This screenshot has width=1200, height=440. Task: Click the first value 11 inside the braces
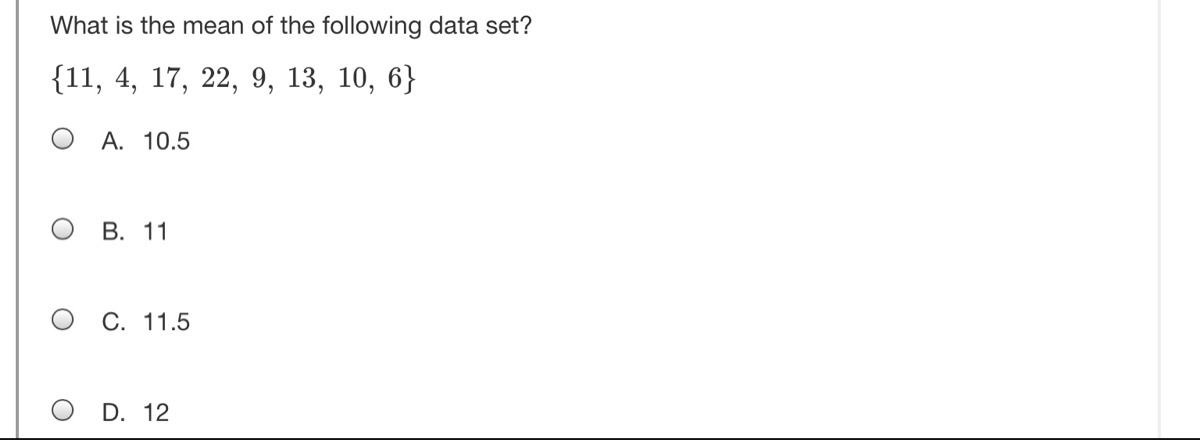click(x=76, y=80)
